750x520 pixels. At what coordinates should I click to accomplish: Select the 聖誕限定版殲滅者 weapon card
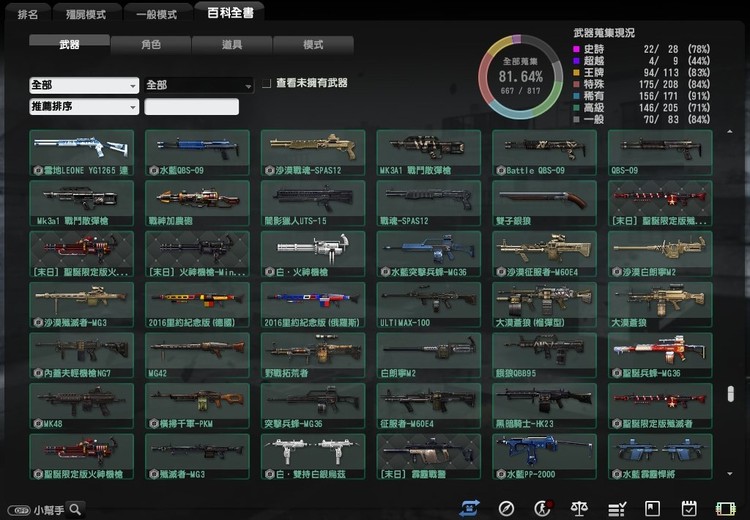(x=660, y=406)
